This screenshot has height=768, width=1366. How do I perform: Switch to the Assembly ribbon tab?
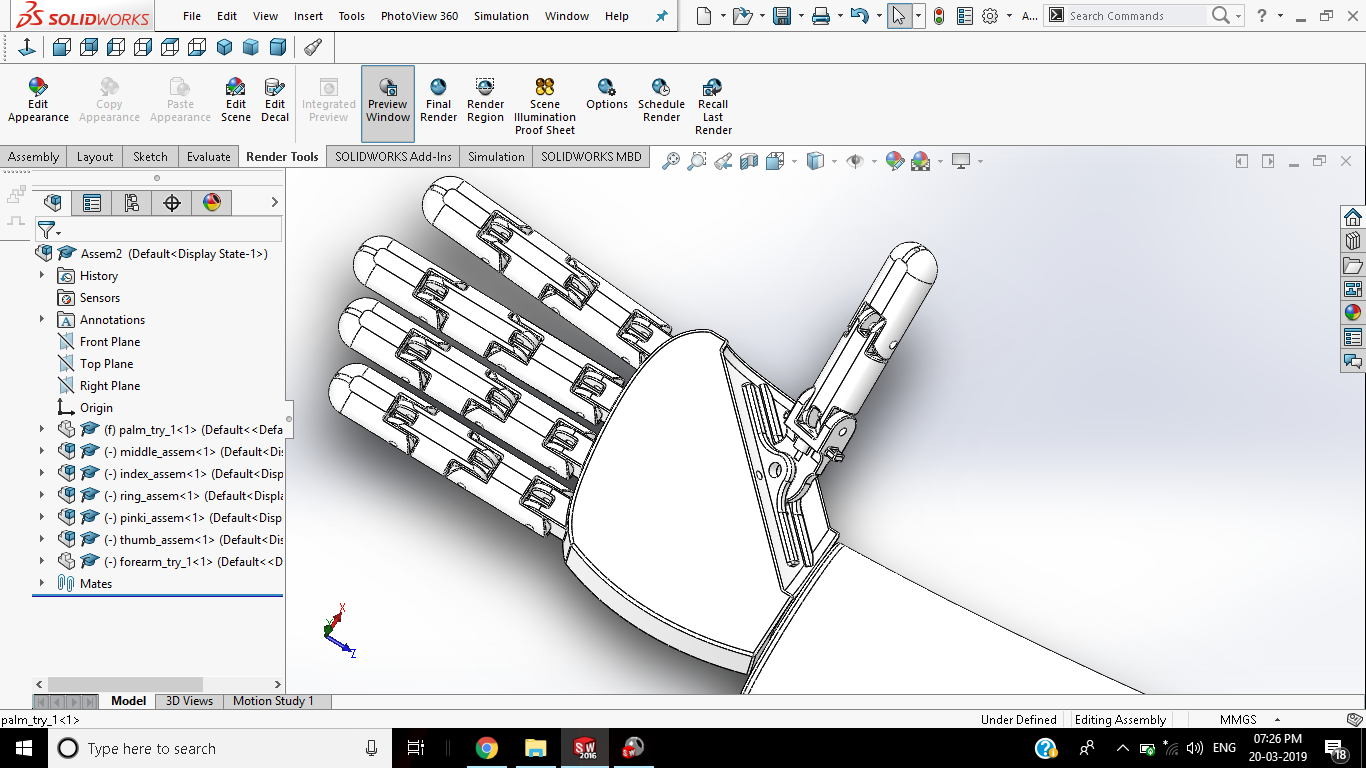[x=34, y=157]
